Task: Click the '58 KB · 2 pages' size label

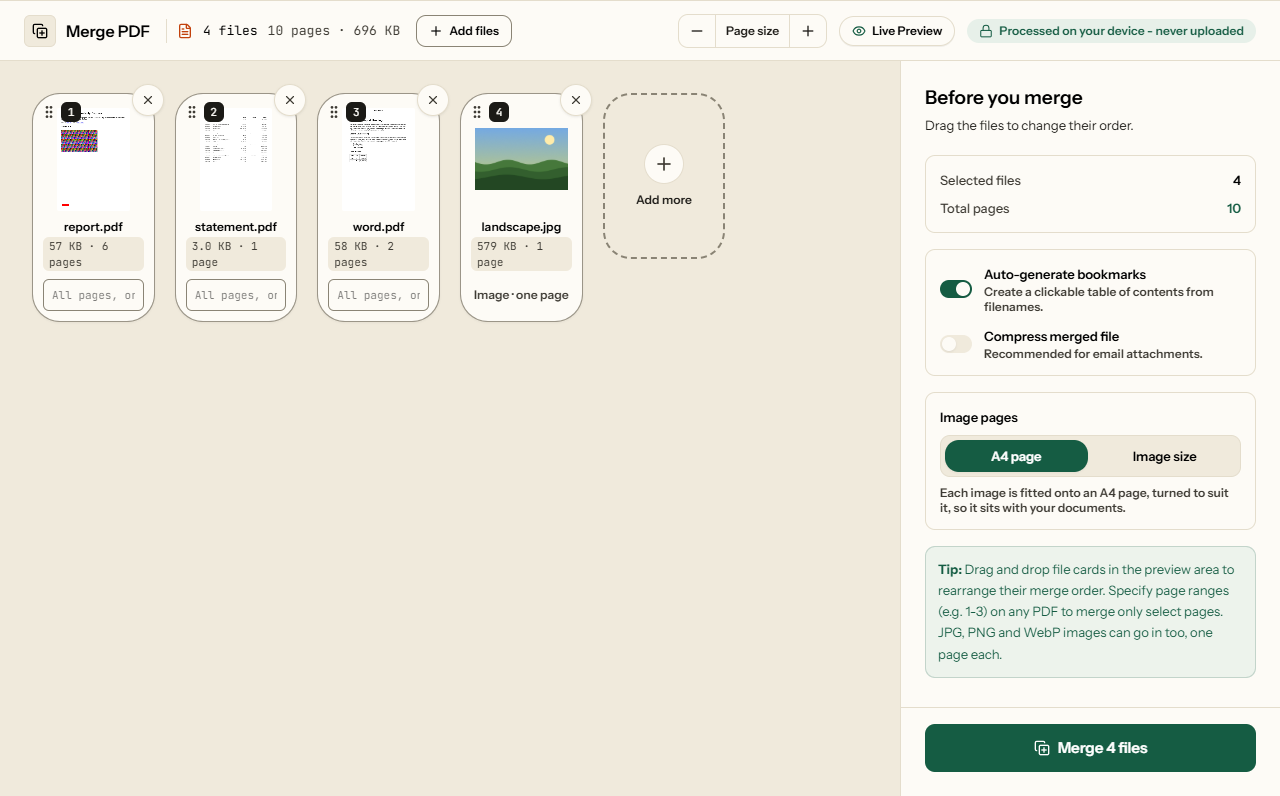Action: tap(379, 254)
